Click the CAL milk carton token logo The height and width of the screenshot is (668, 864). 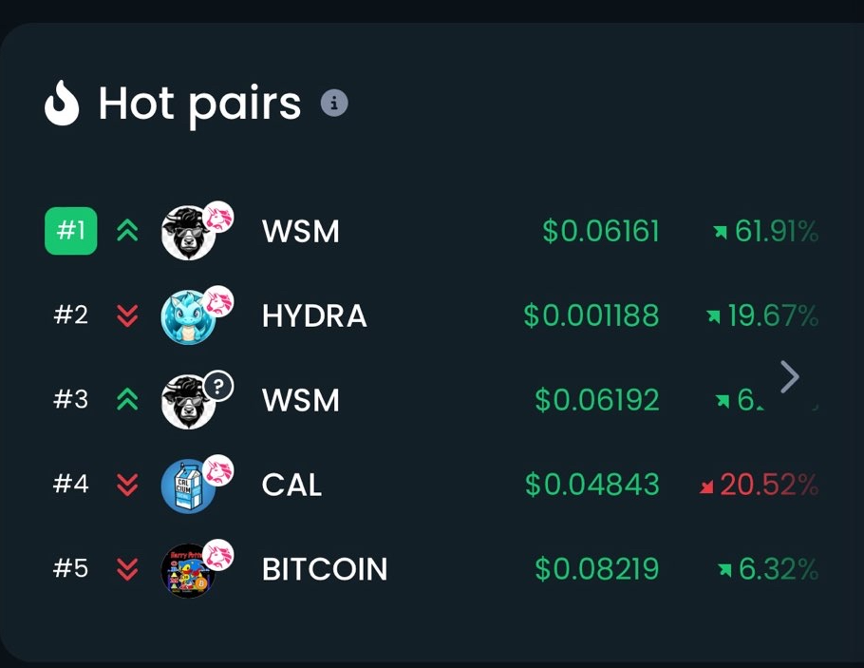[188, 486]
